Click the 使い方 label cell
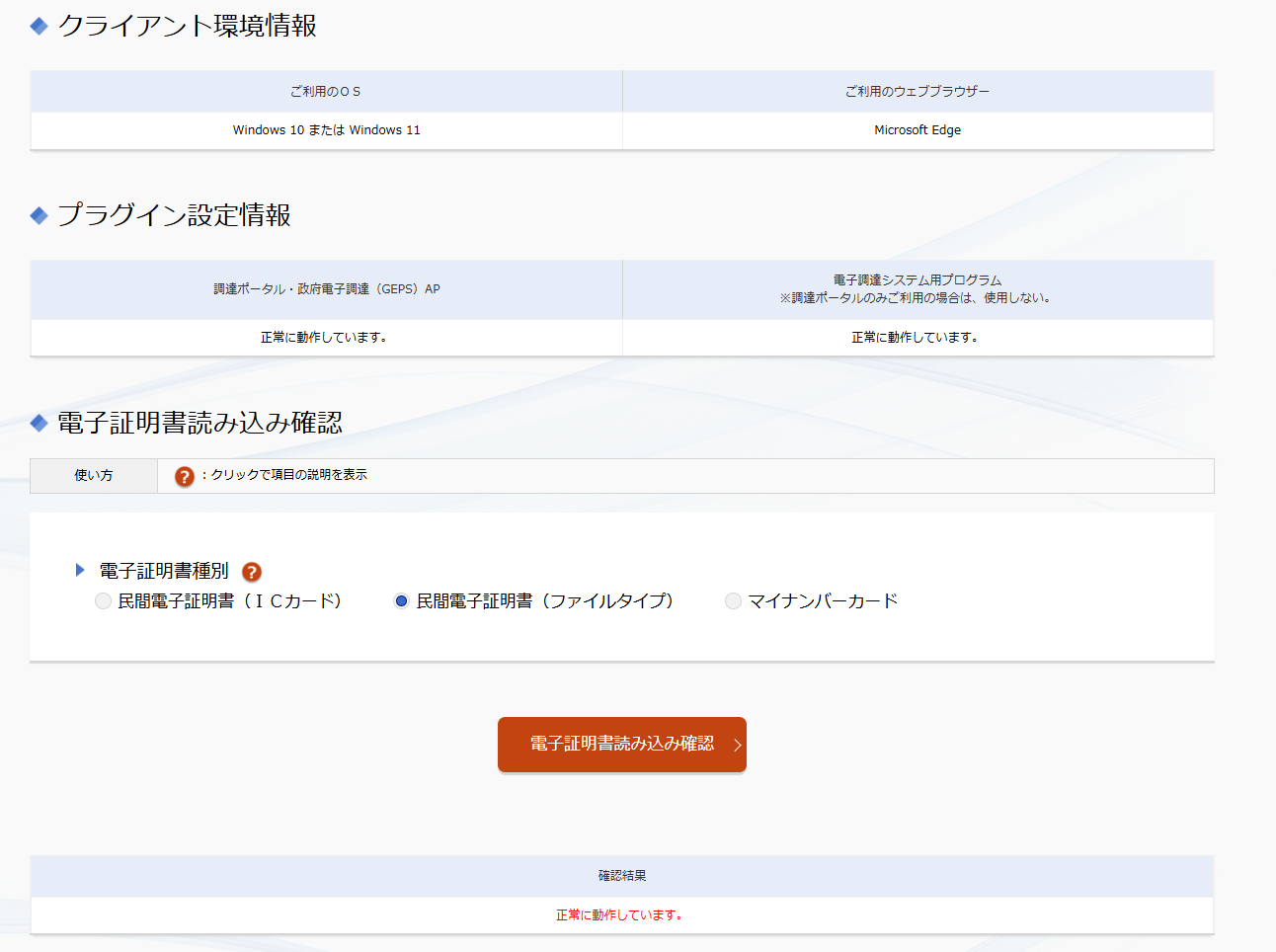This screenshot has height=952, width=1276. click(94, 476)
